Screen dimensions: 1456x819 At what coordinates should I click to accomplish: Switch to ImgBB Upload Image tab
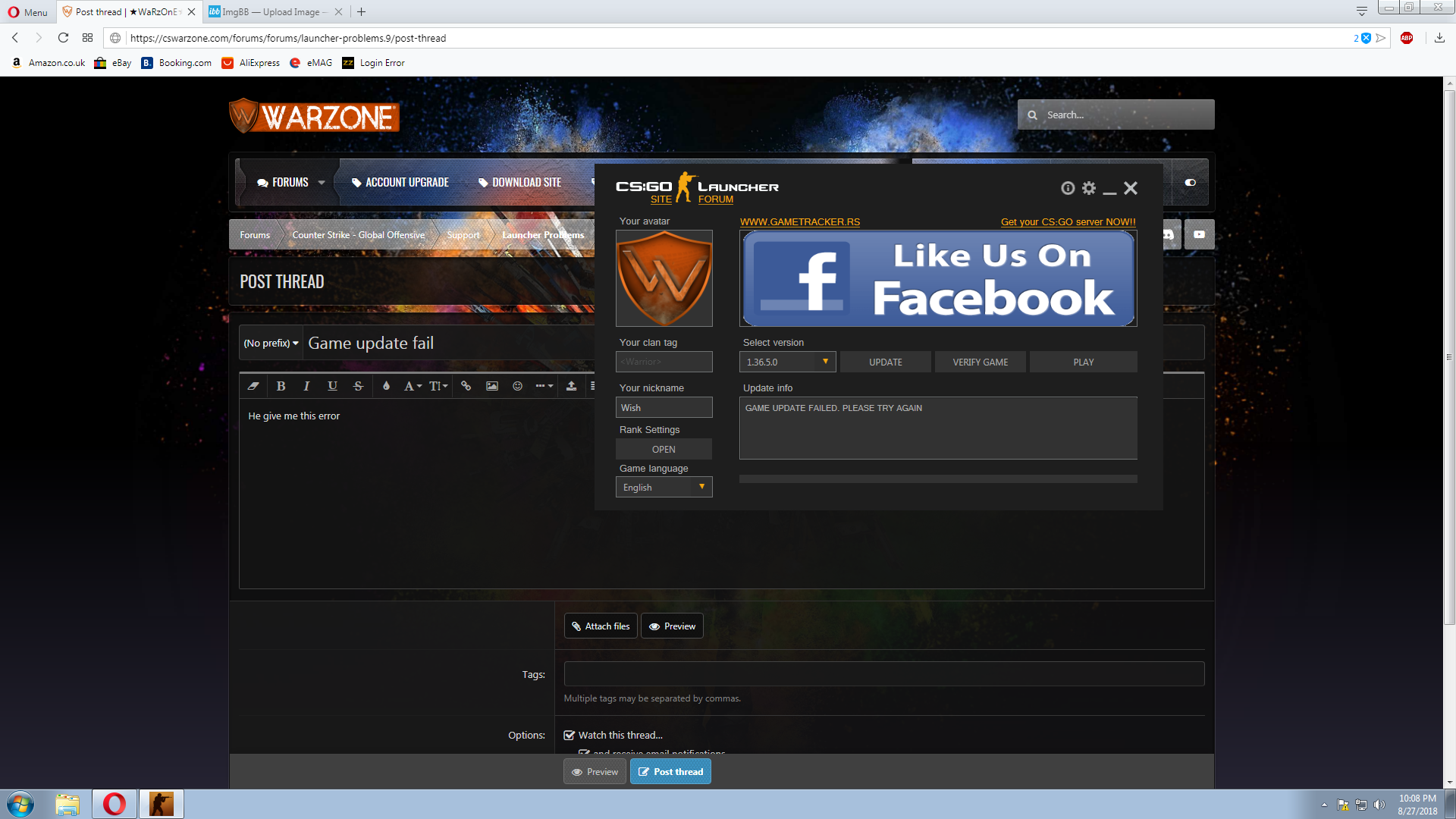click(275, 11)
